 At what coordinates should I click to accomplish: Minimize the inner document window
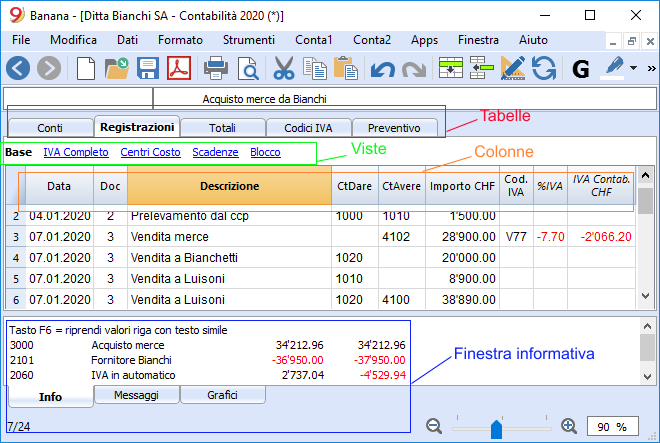click(613, 42)
